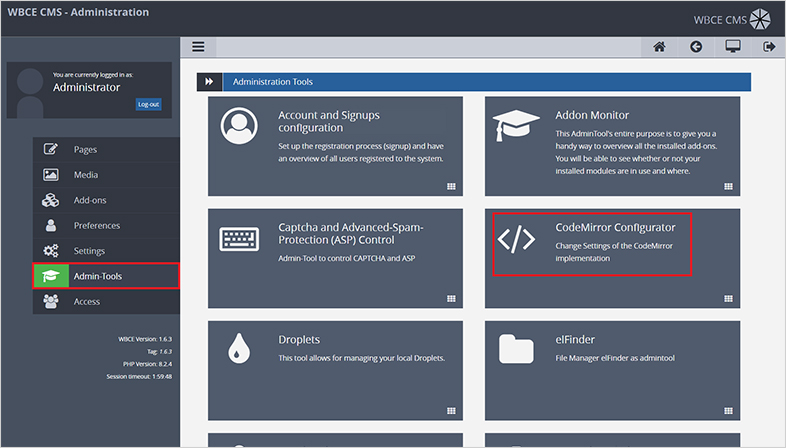Screen dimensions: 786x448
Task: Click the Preferences user icon
Action: tap(51, 225)
